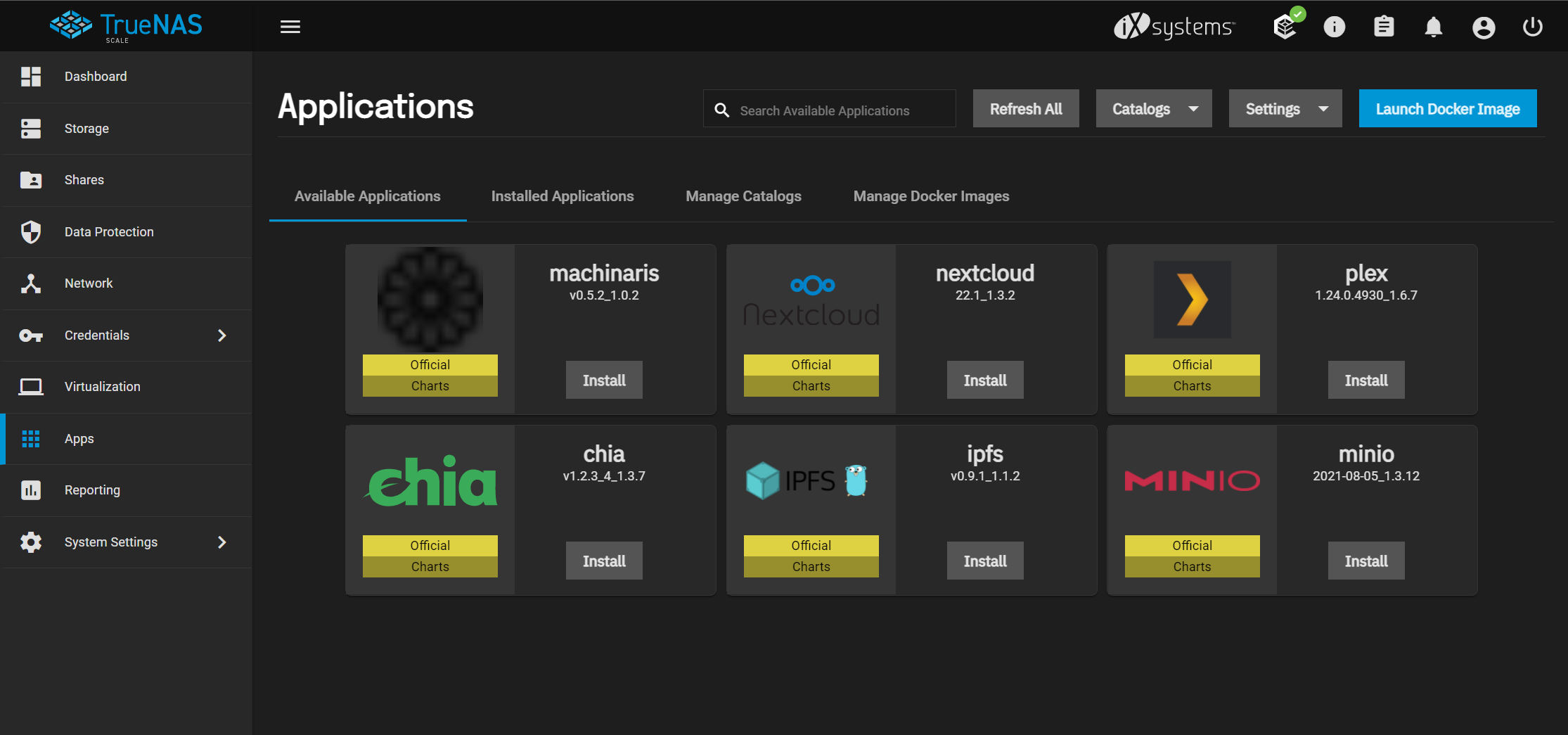This screenshot has height=735, width=1568.
Task: Click the Storage sidebar icon
Action: pyautogui.click(x=31, y=129)
